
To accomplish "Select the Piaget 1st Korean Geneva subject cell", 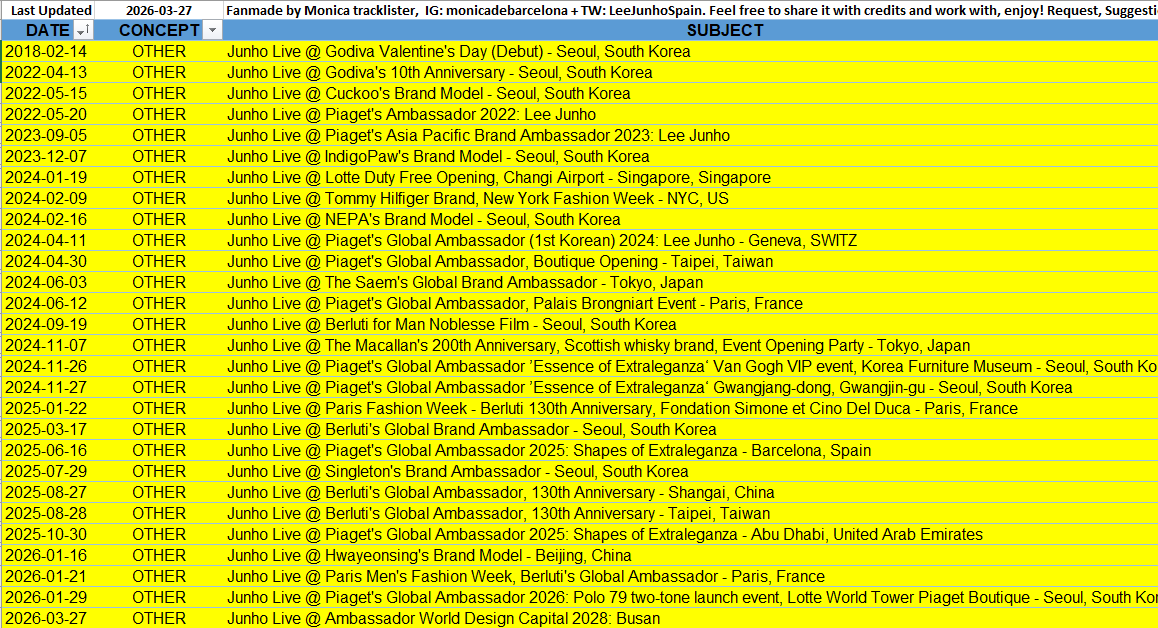I will pyautogui.click(x=691, y=241).
